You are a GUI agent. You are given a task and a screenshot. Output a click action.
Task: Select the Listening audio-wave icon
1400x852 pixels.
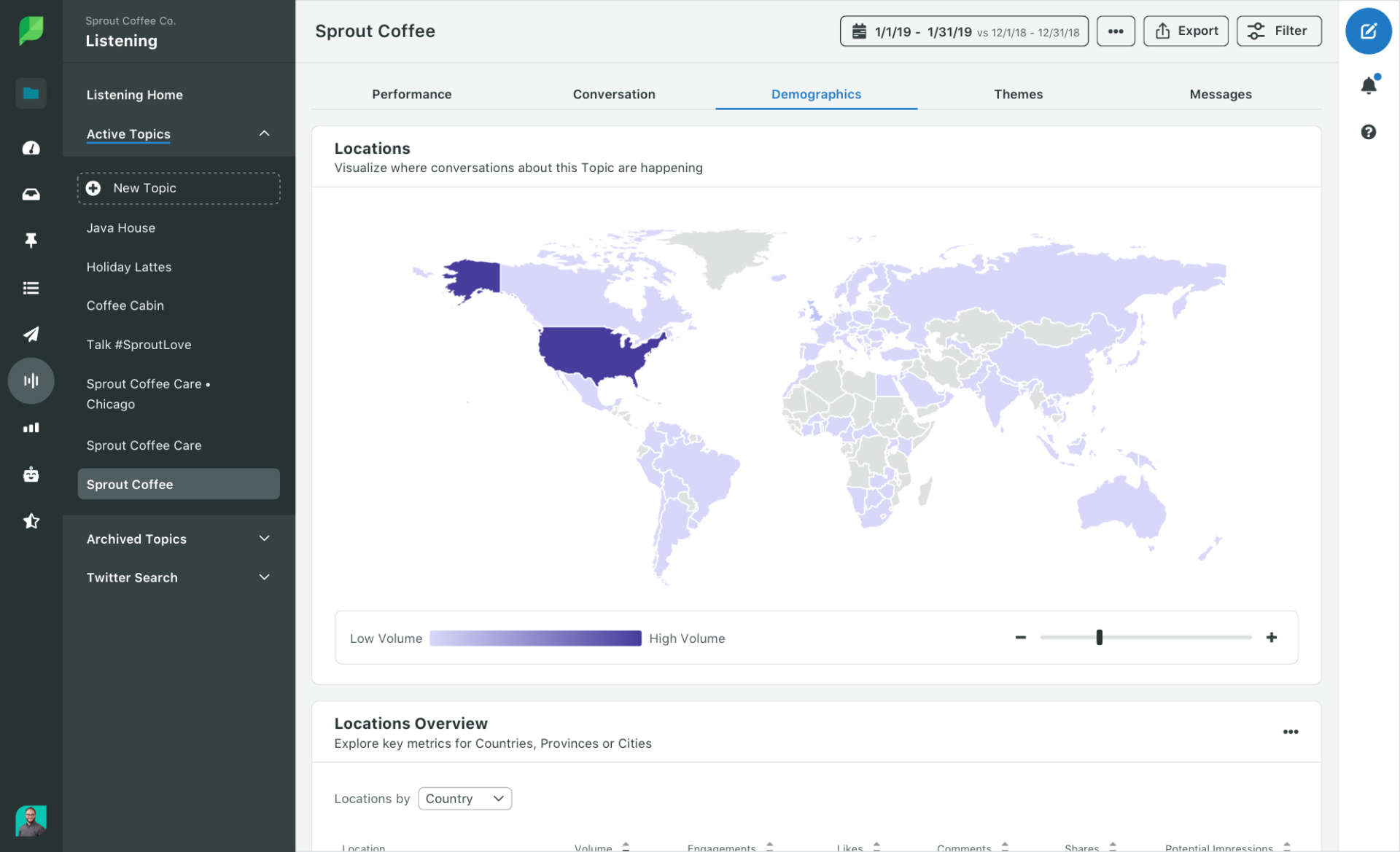coord(31,380)
